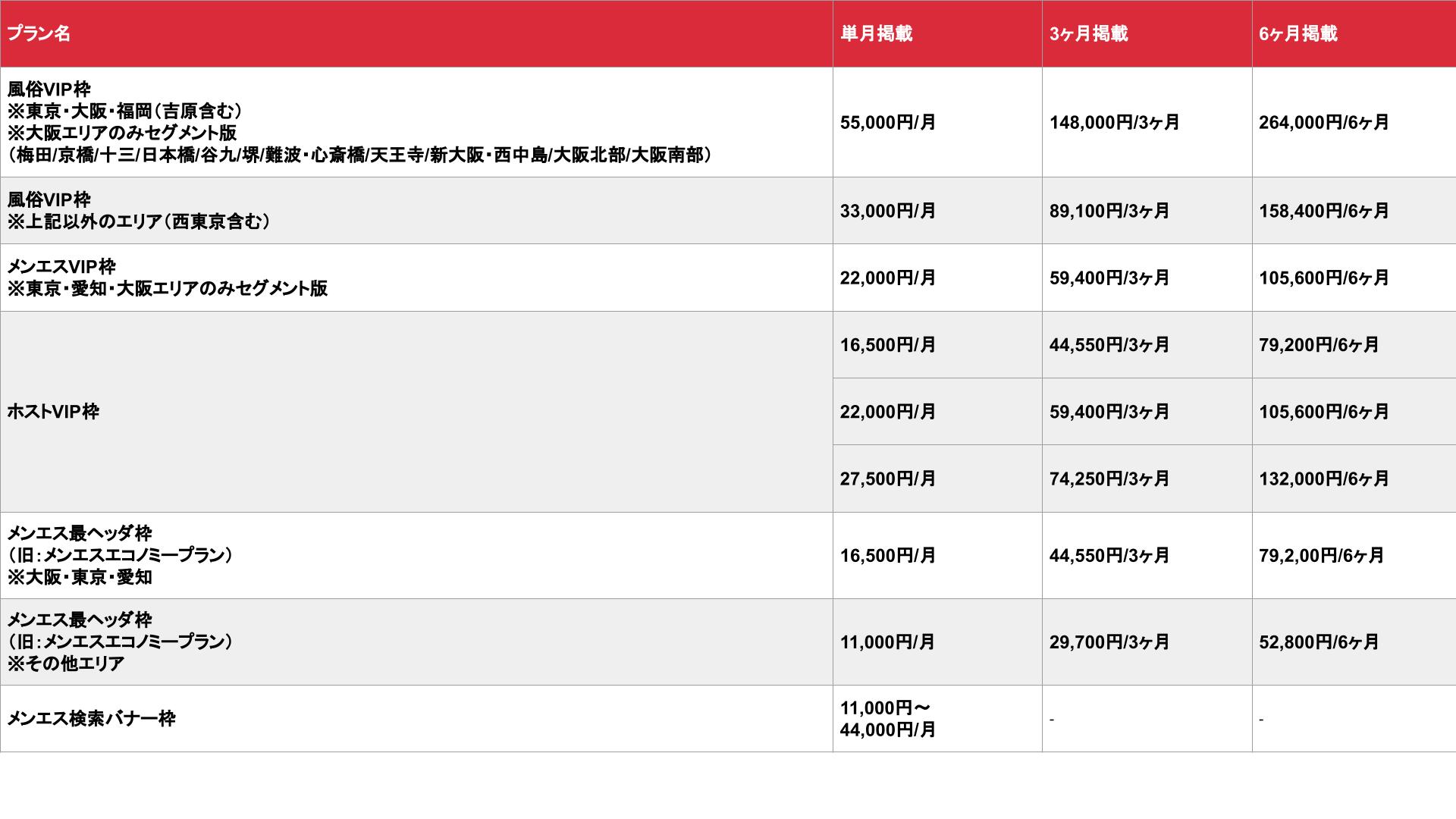This screenshot has height=819, width=1456.
Task: Click the '132,000円/6ヶ月' price cell
Action: click(1354, 479)
